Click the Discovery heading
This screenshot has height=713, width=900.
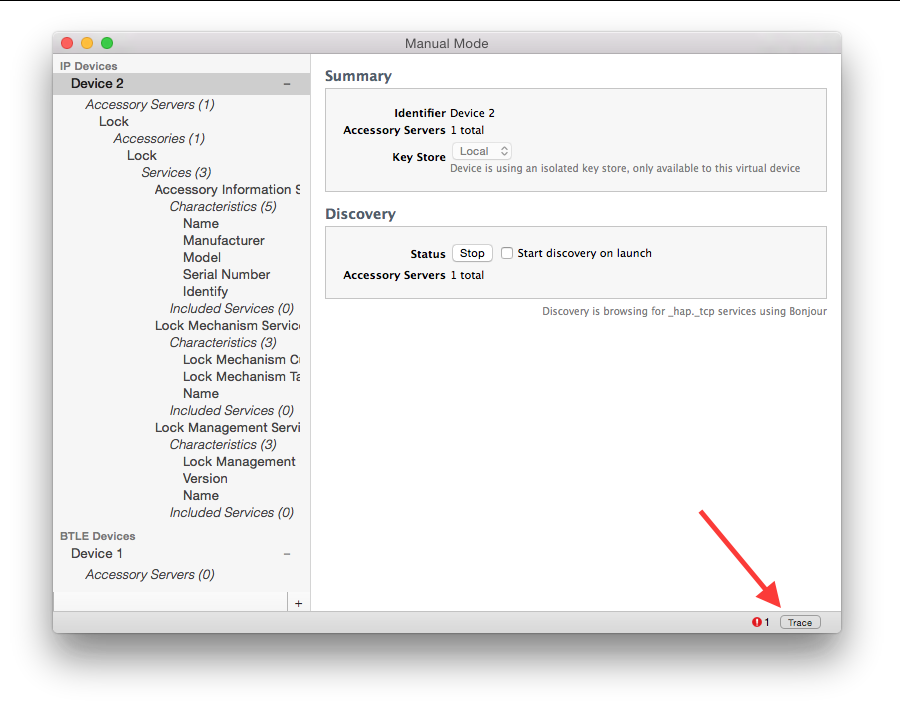360,214
